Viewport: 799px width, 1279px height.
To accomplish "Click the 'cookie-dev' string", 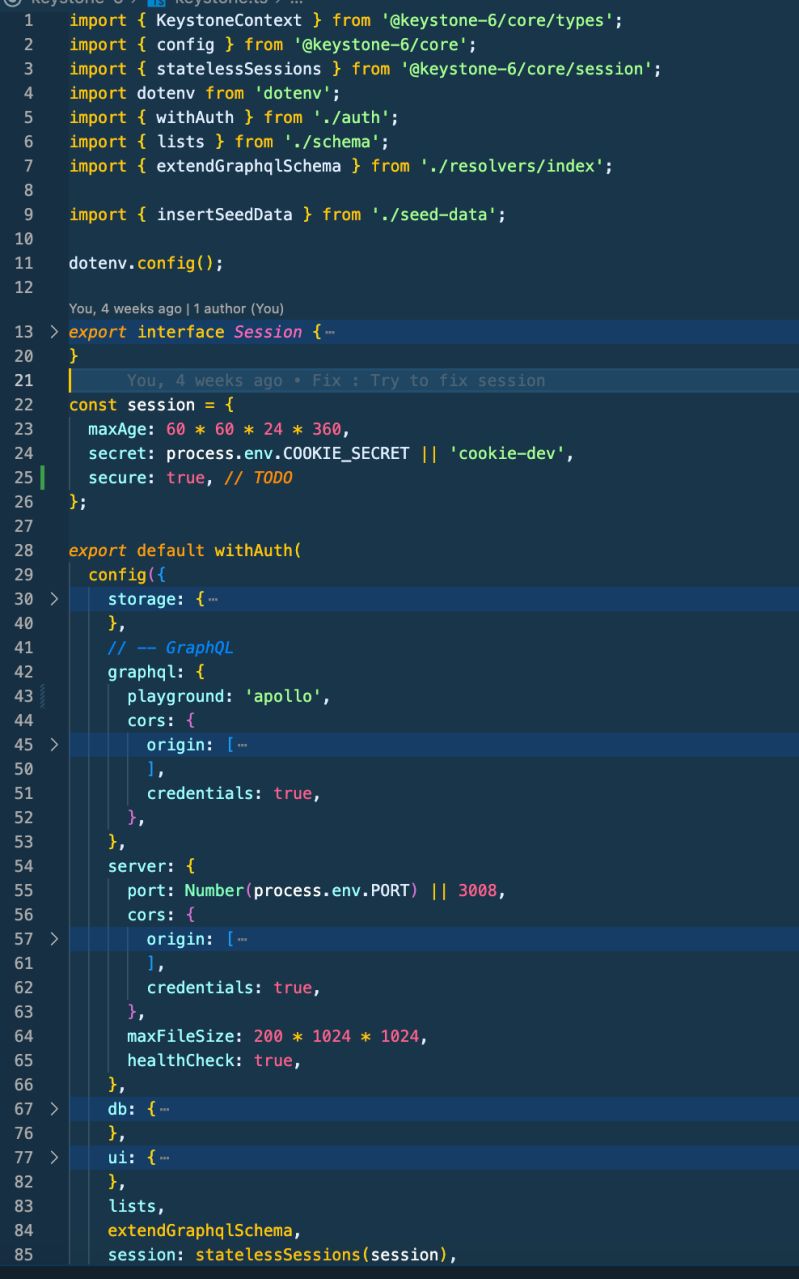I will click(x=506, y=453).
